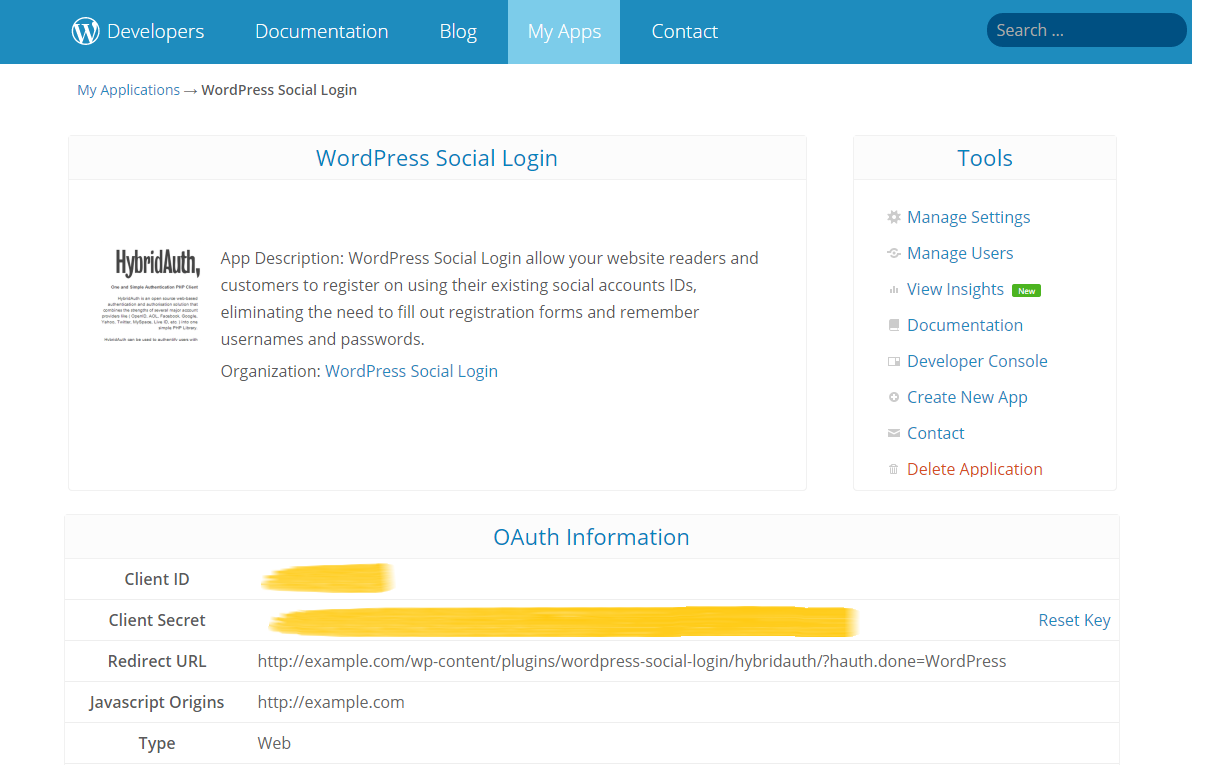Click the console icon beside Developer Console
The width and height of the screenshot is (1216, 780).
[894, 361]
